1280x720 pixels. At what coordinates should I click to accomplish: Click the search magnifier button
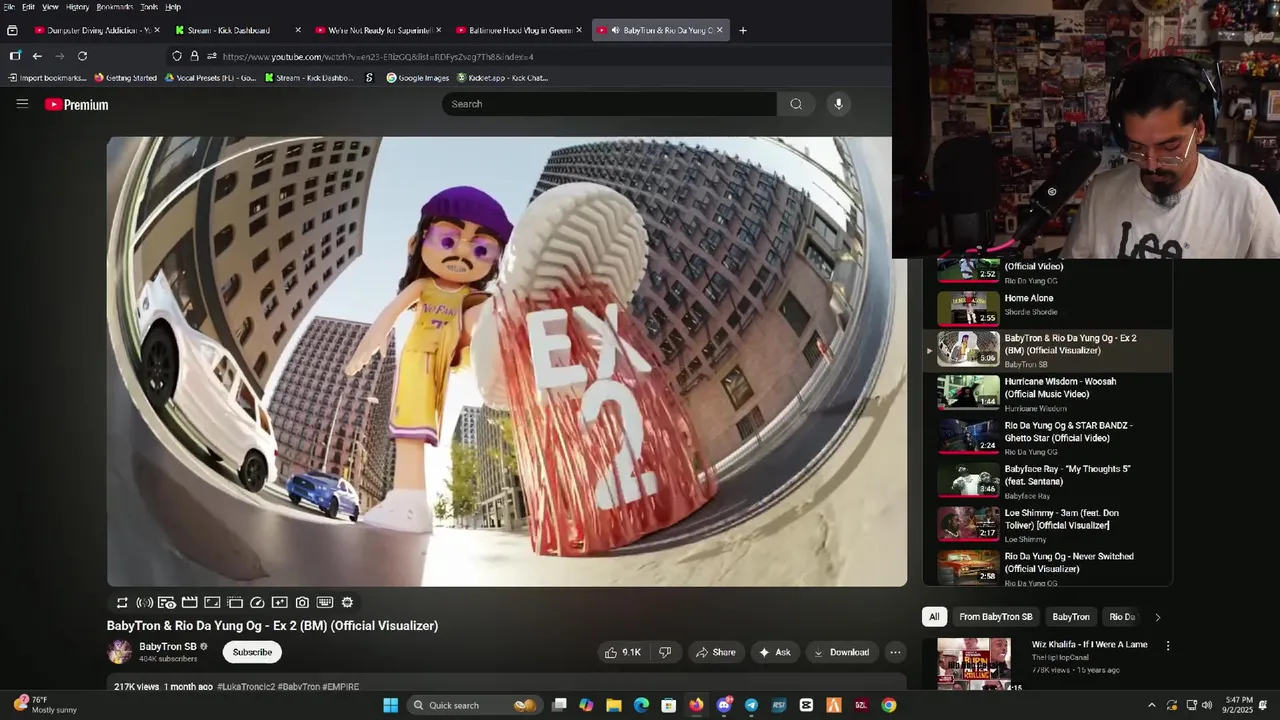pos(796,104)
